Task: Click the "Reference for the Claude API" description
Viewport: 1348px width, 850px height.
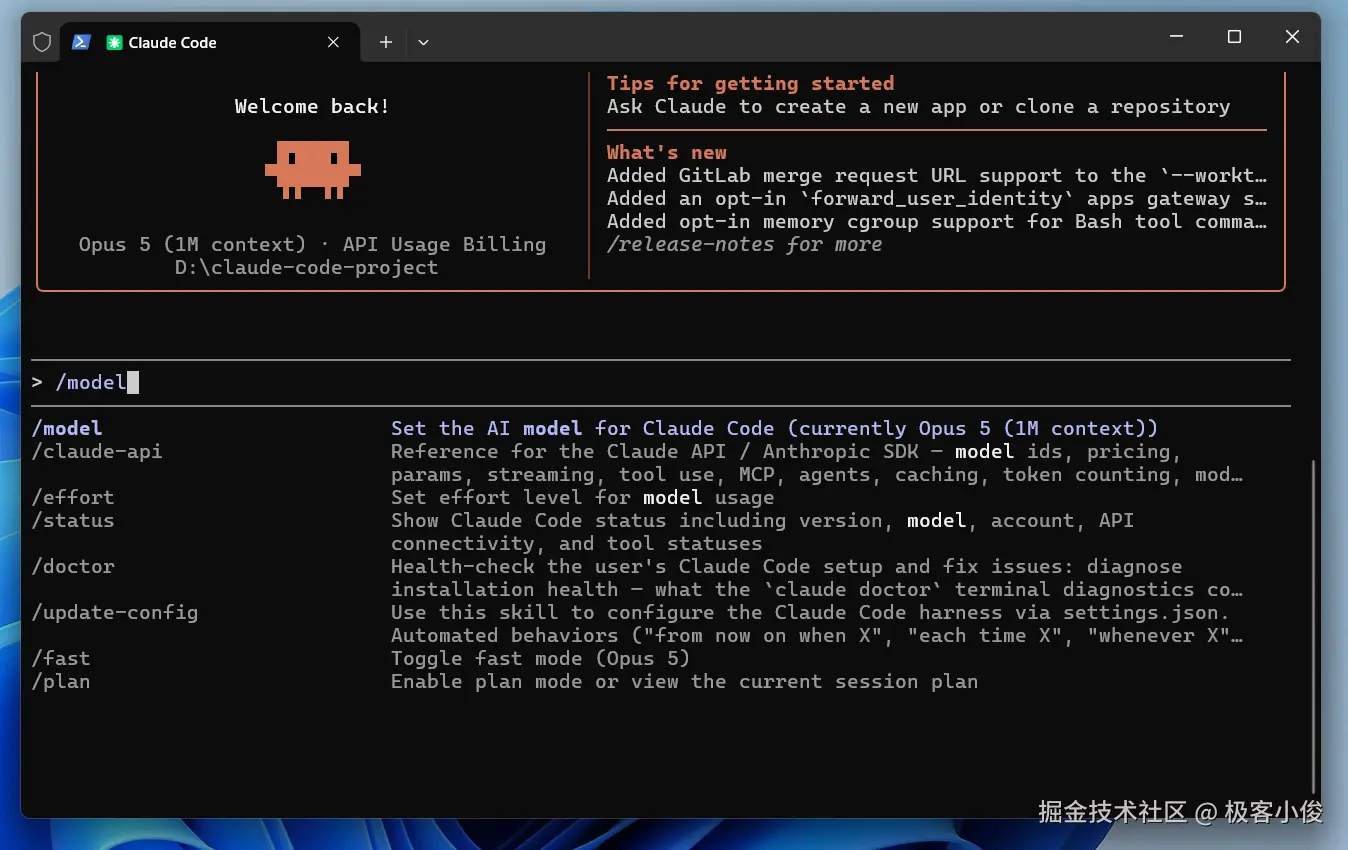Action: point(817,463)
